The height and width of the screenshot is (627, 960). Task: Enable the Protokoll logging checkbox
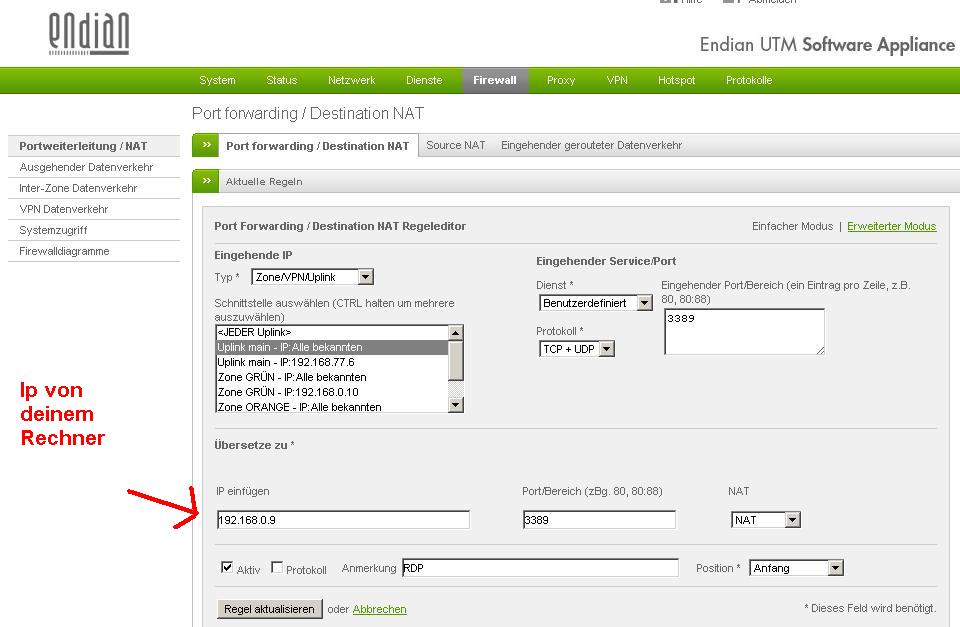(277, 568)
